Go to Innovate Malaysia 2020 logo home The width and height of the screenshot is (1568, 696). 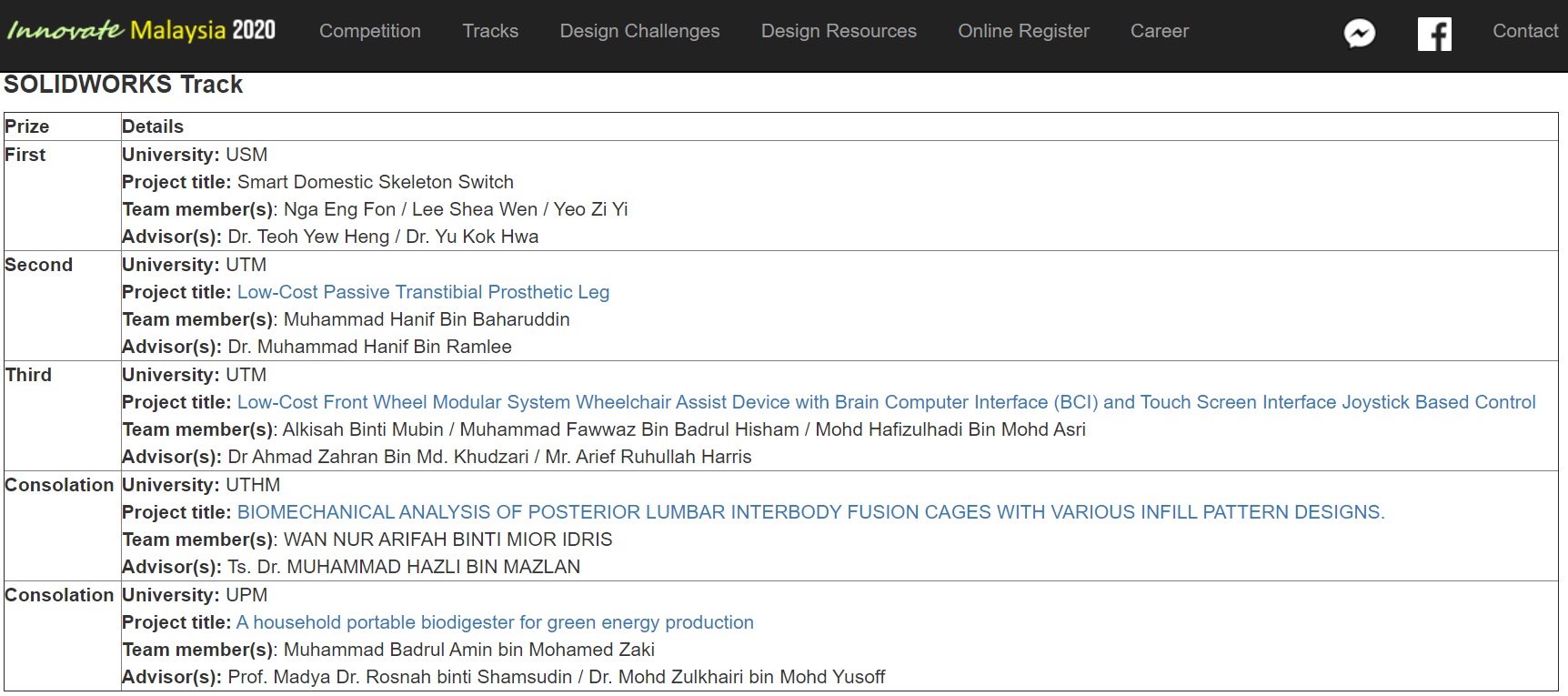[x=141, y=31]
